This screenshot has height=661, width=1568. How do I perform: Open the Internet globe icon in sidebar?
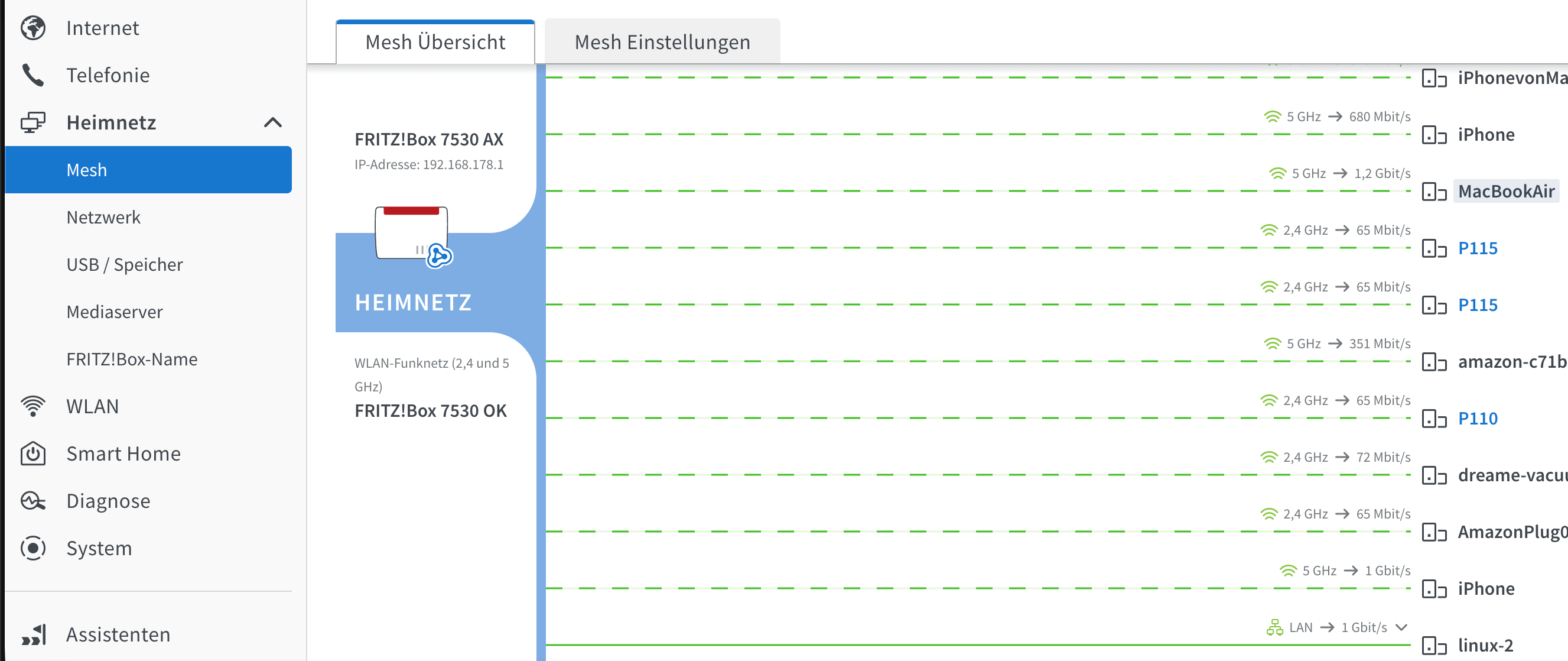(x=33, y=28)
